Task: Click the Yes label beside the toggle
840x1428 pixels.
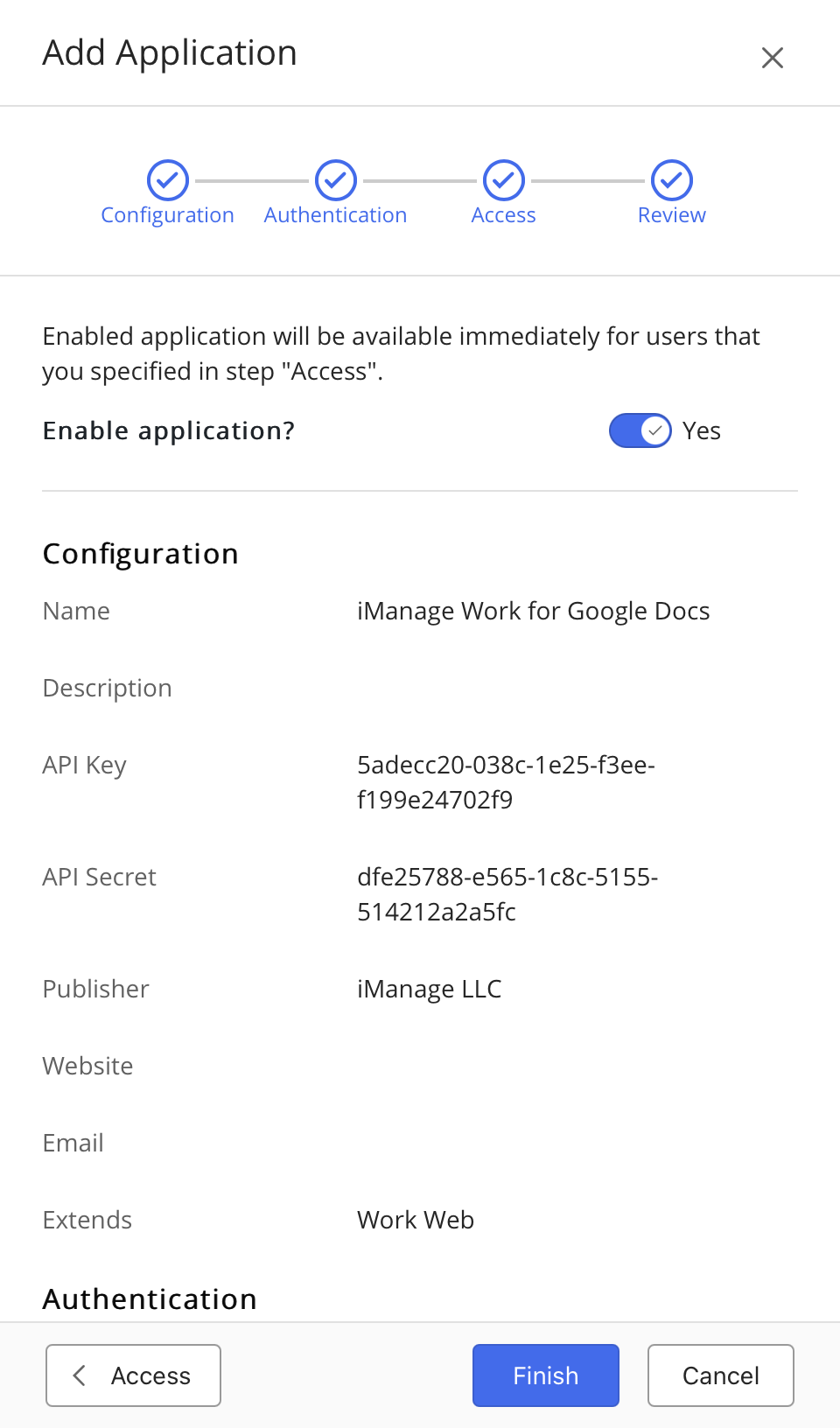Action: (702, 430)
